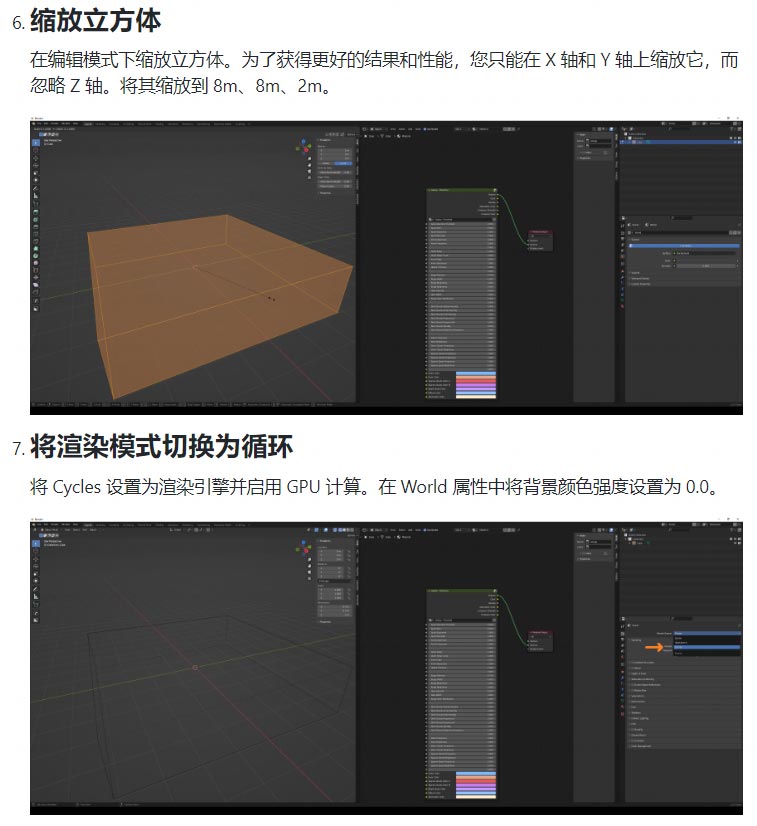This screenshot has width=757, height=826.
Task: Click the Material Output node in step 6
Action: (538, 231)
